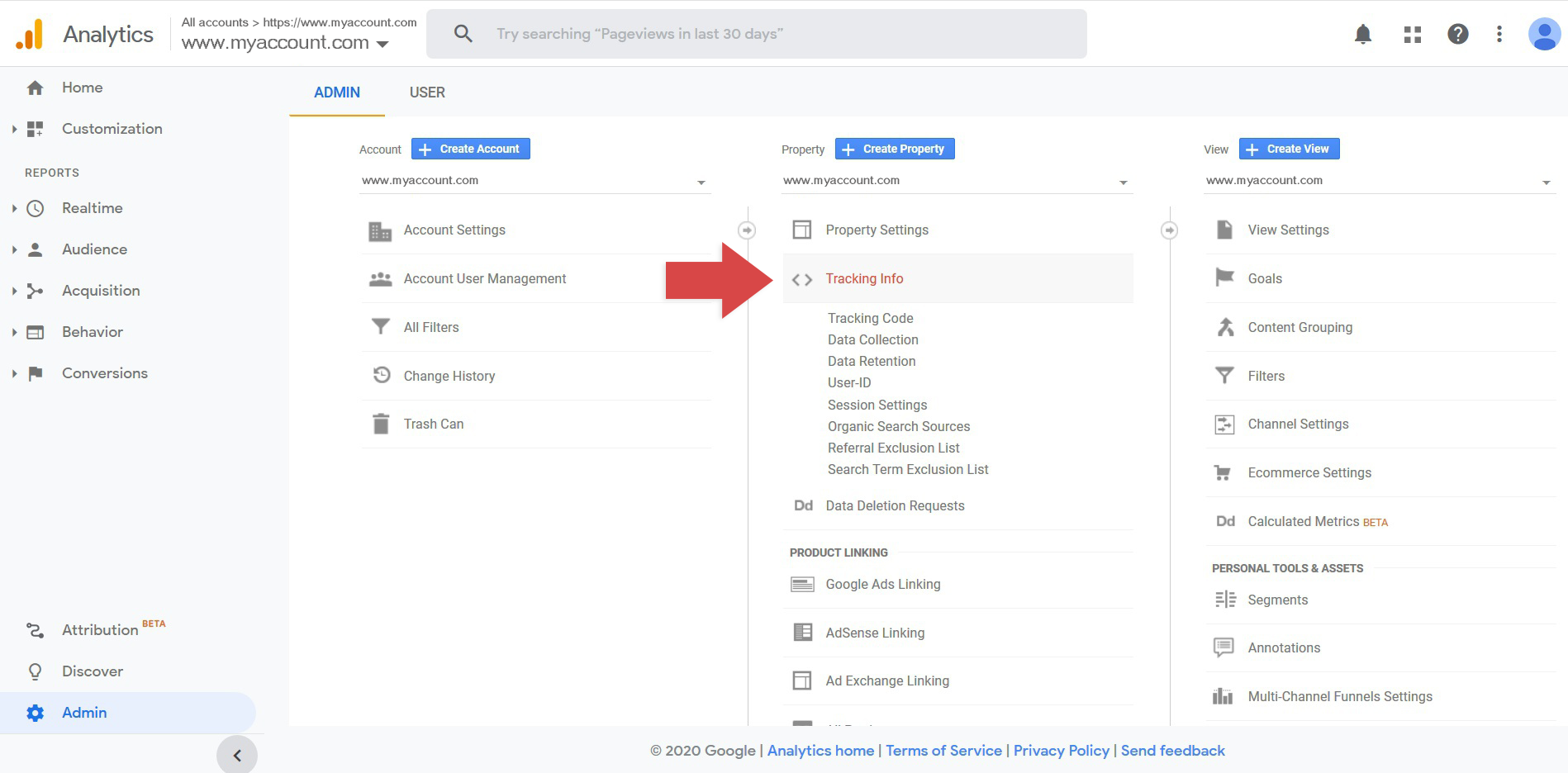The width and height of the screenshot is (1568, 773).
Task: Open the help question mark icon
Action: pos(1458,34)
